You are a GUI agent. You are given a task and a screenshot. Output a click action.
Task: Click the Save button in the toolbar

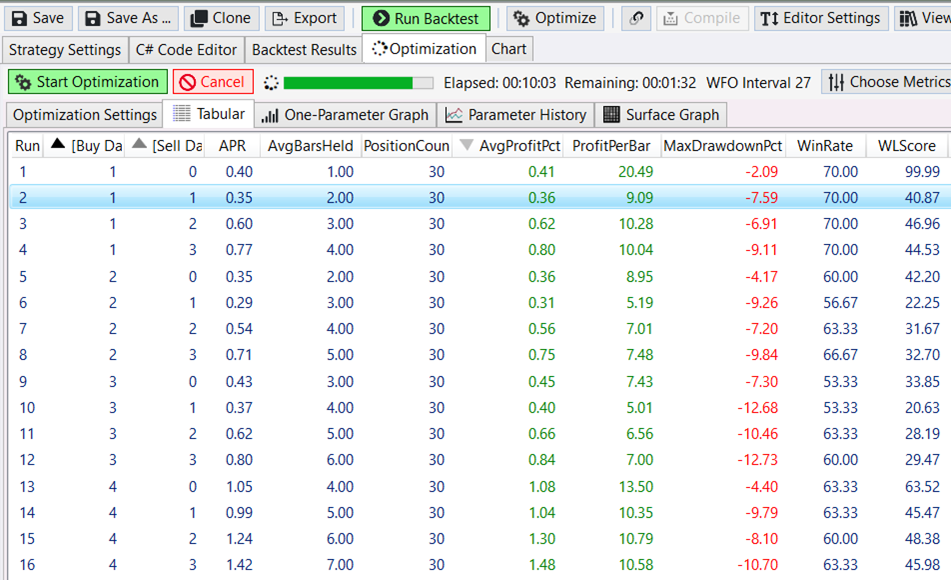37,18
